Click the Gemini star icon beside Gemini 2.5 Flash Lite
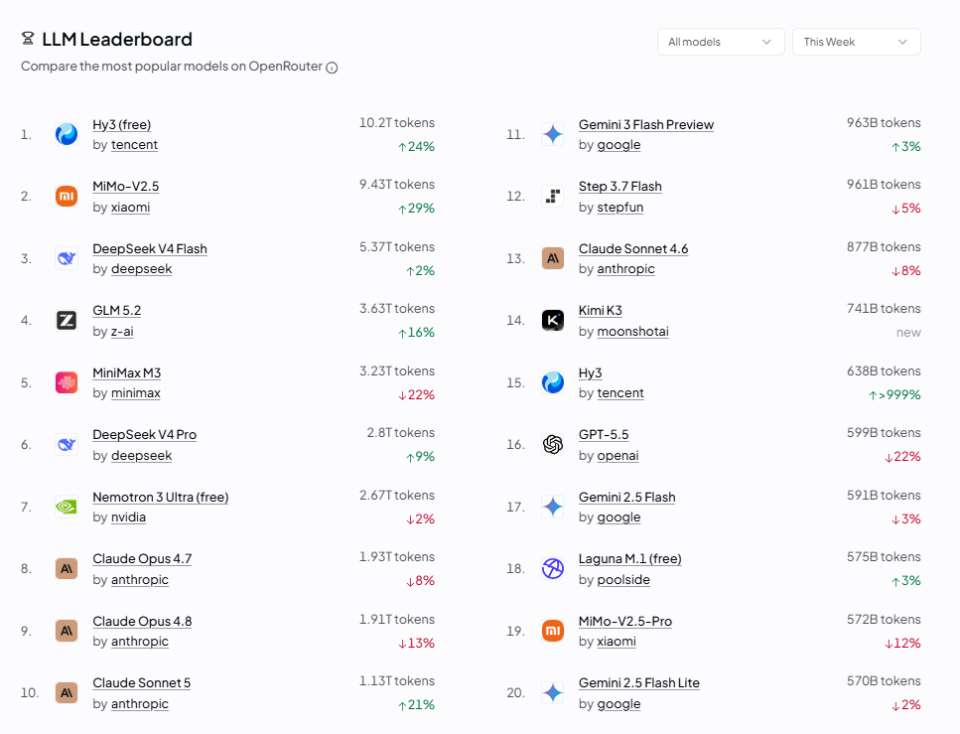This screenshot has width=960, height=734. click(553, 693)
